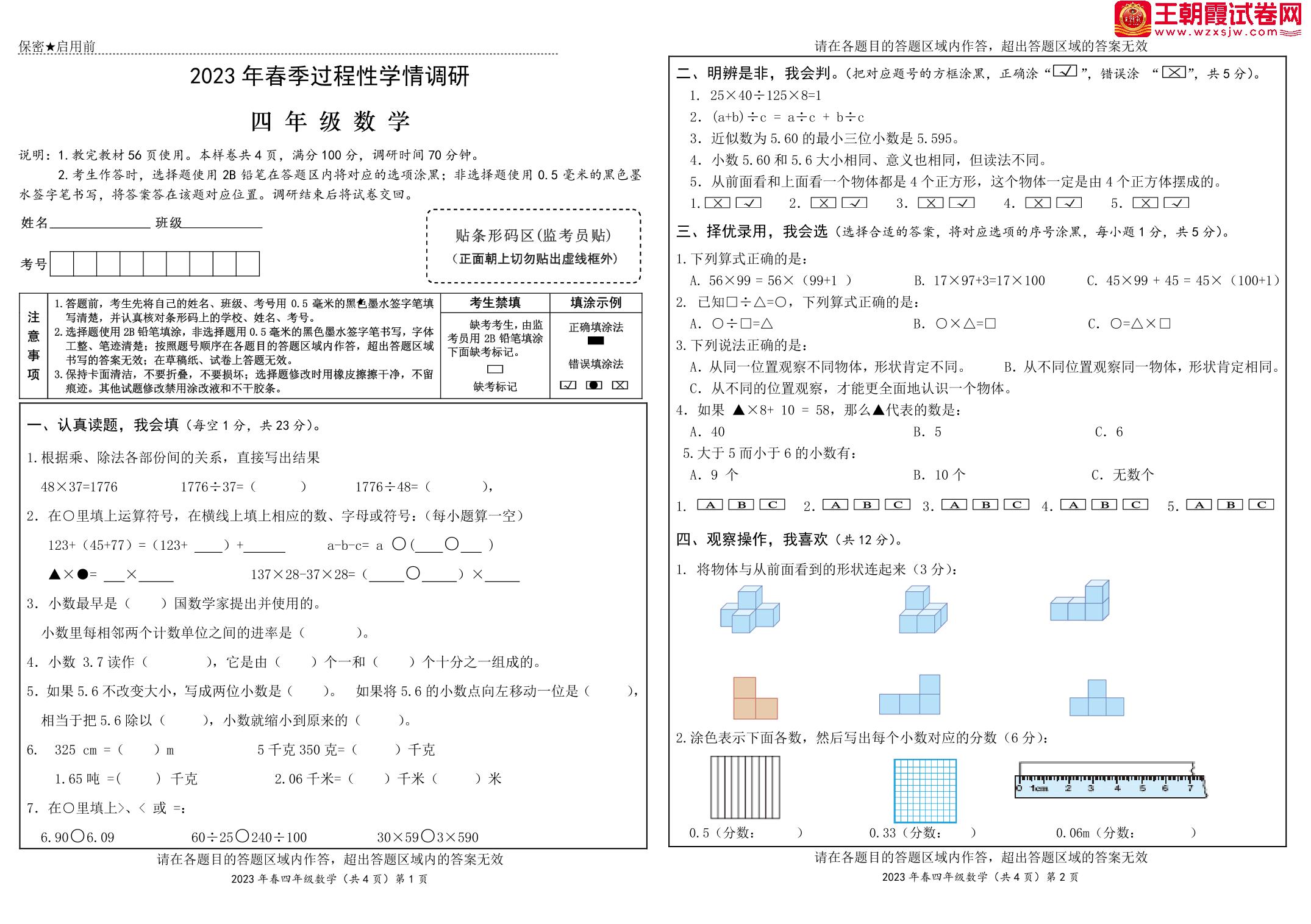Click the solid black correct-fill example
The image size is (1311, 924).
coord(595,341)
